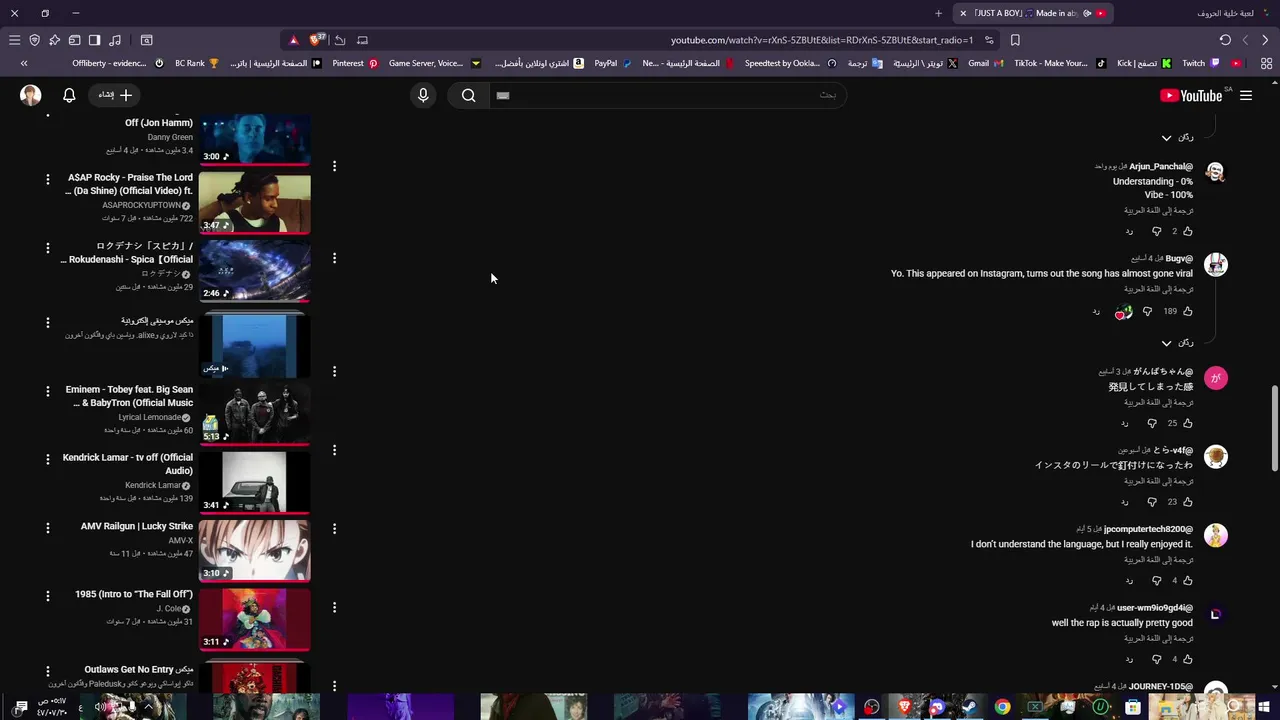Image resolution: width=1280 pixels, height=720 pixels.
Task: Bookmark this page via address bar icon
Action: 1015,40
